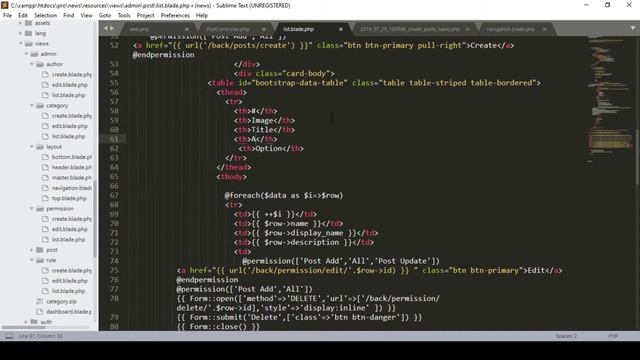Open list.blade.php under author folder
The height and width of the screenshot is (360, 640).
69,95
